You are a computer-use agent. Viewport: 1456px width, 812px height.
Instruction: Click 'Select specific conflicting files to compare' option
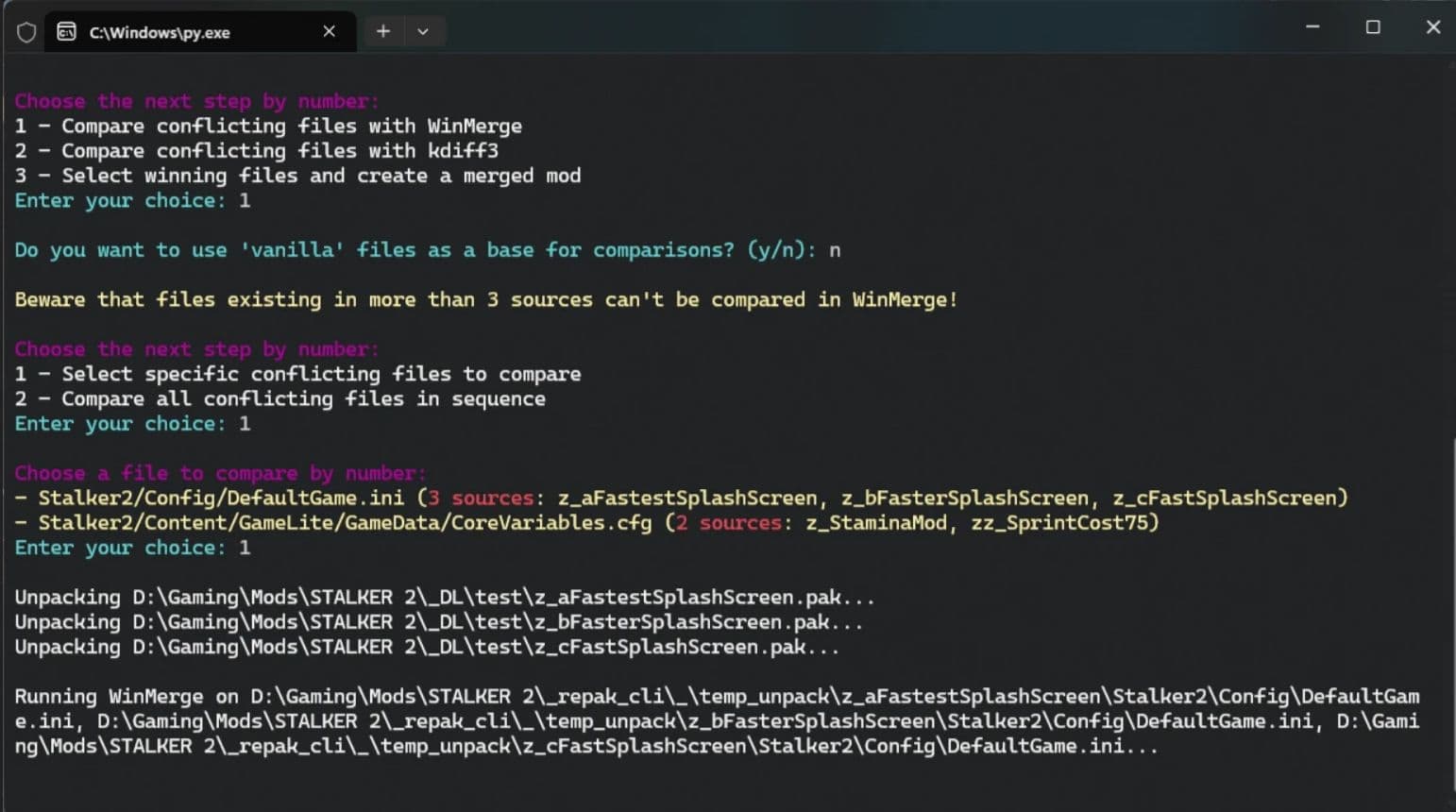[x=297, y=374]
